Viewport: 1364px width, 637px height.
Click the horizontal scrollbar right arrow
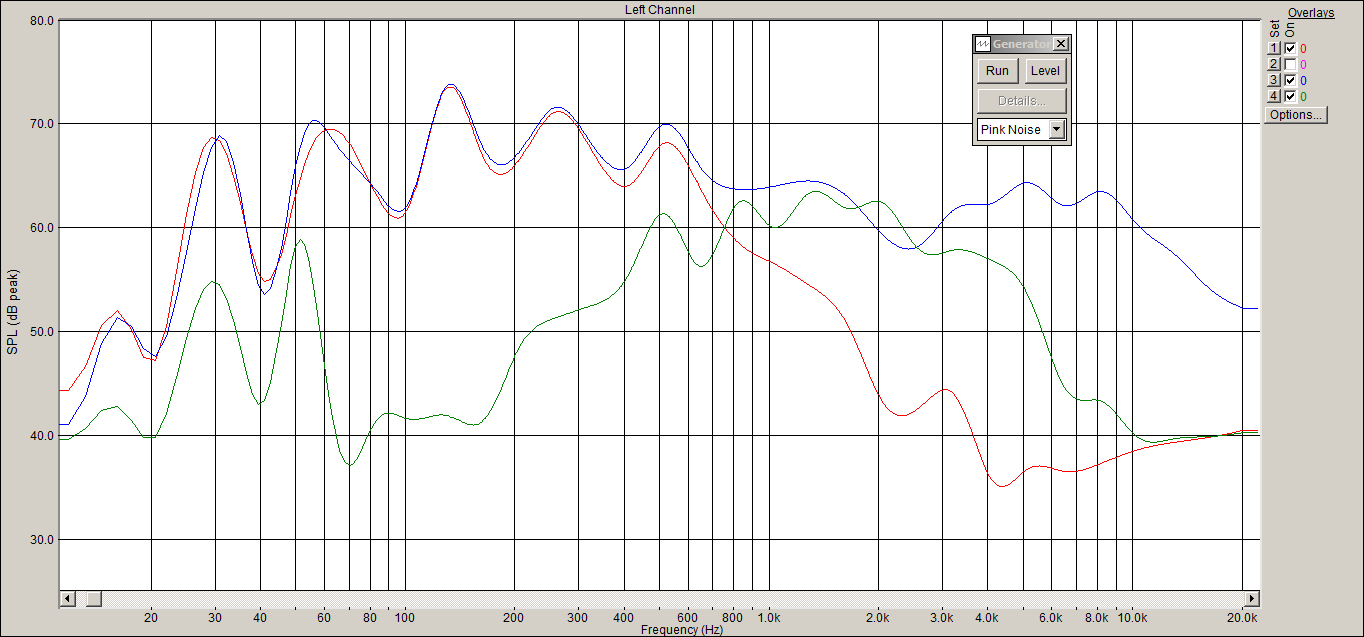tap(1251, 598)
